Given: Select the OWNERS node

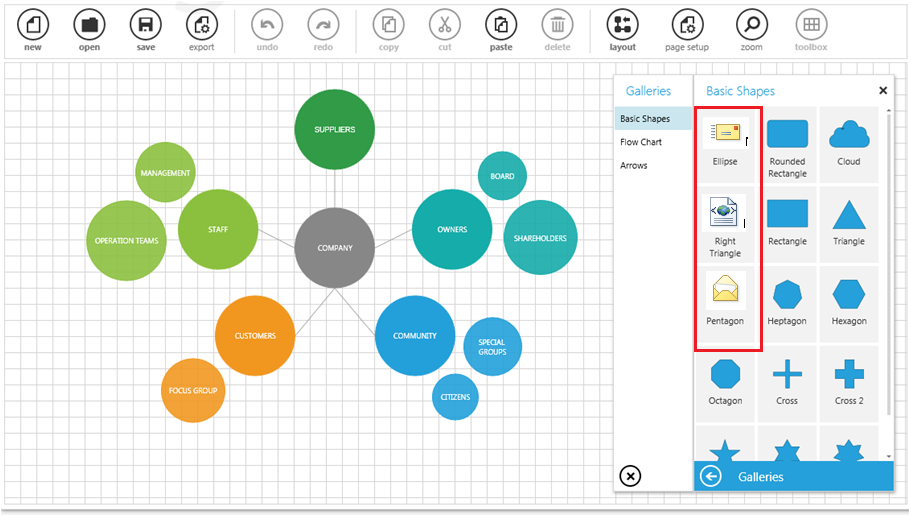Looking at the screenshot, I should point(452,229).
